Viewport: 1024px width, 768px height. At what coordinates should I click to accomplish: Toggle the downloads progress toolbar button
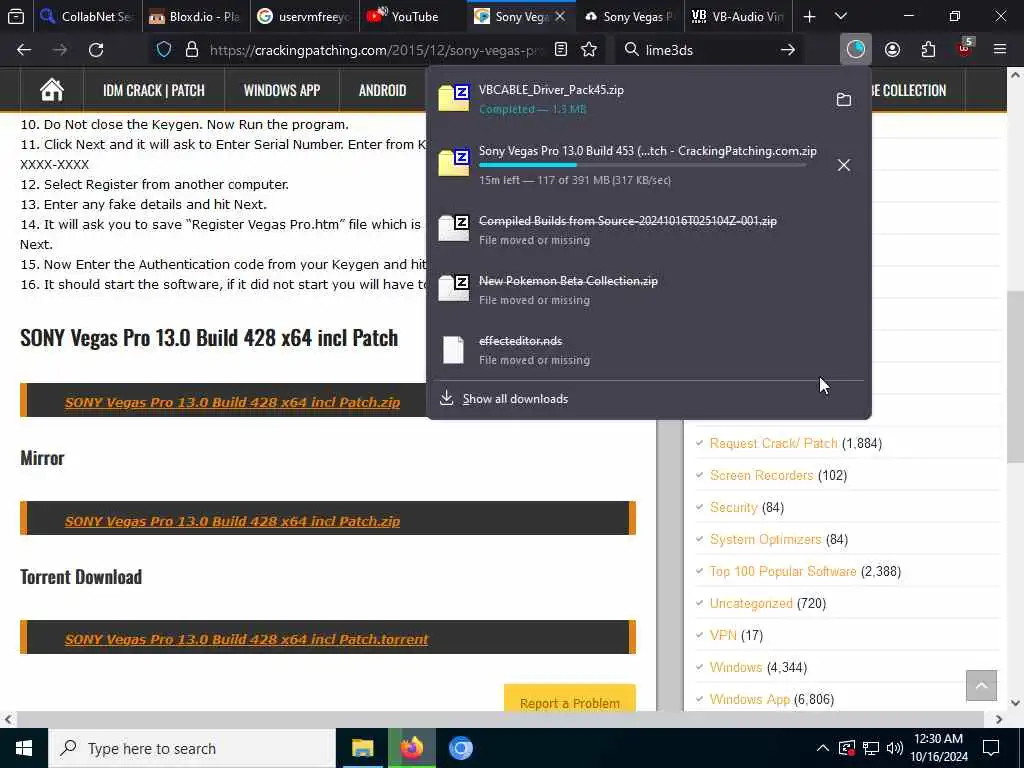coord(856,50)
